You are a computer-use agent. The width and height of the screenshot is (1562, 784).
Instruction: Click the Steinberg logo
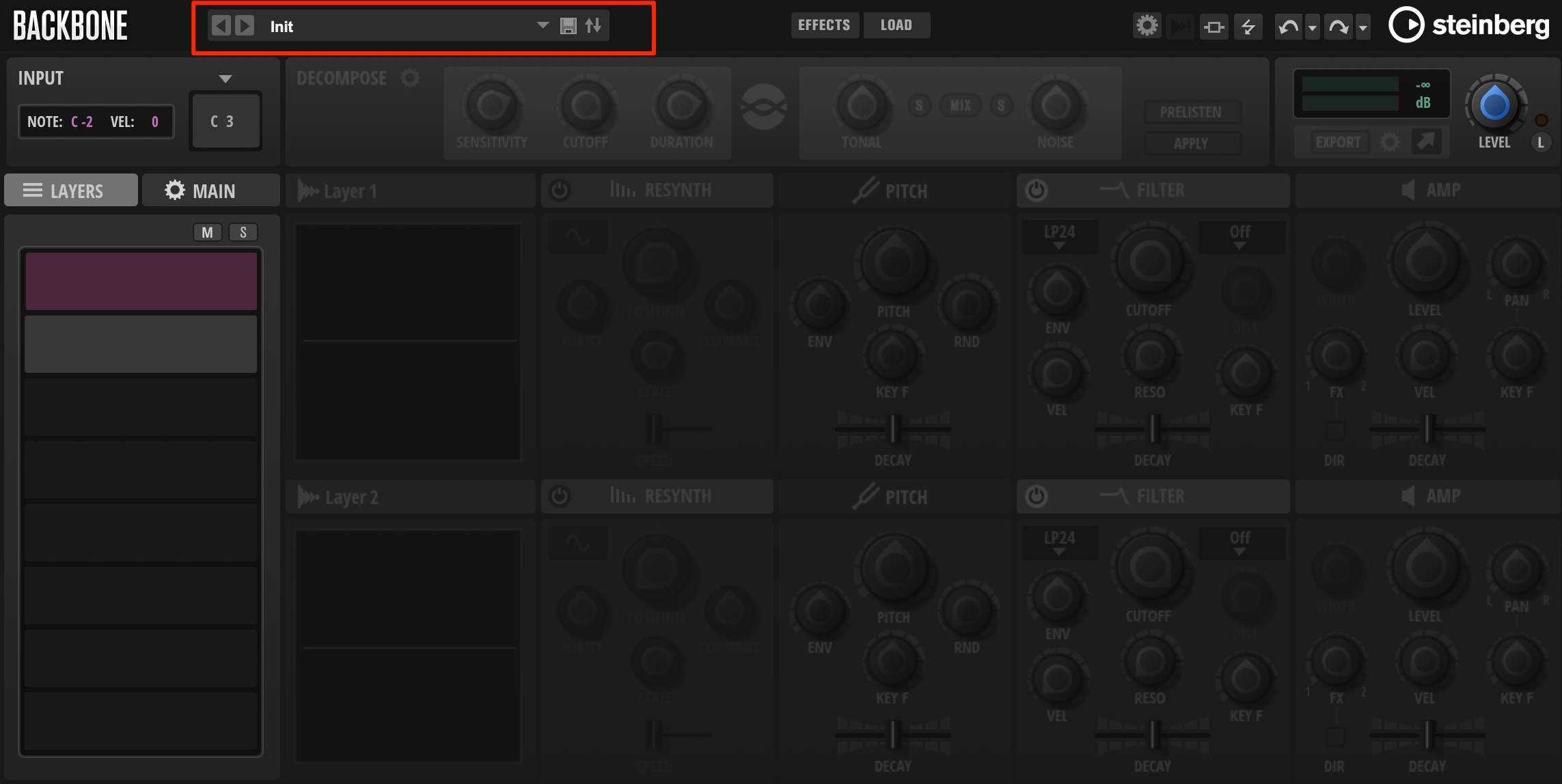point(1469,25)
